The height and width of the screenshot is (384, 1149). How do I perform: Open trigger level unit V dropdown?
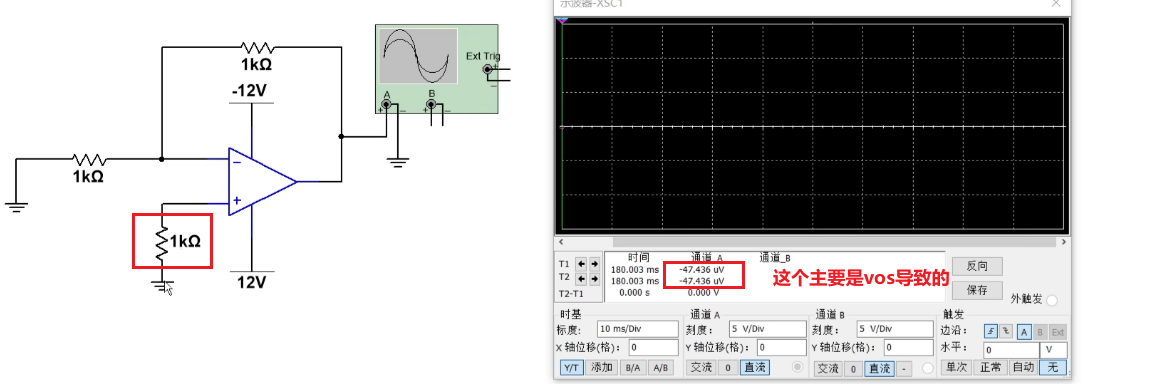click(1054, 350)
